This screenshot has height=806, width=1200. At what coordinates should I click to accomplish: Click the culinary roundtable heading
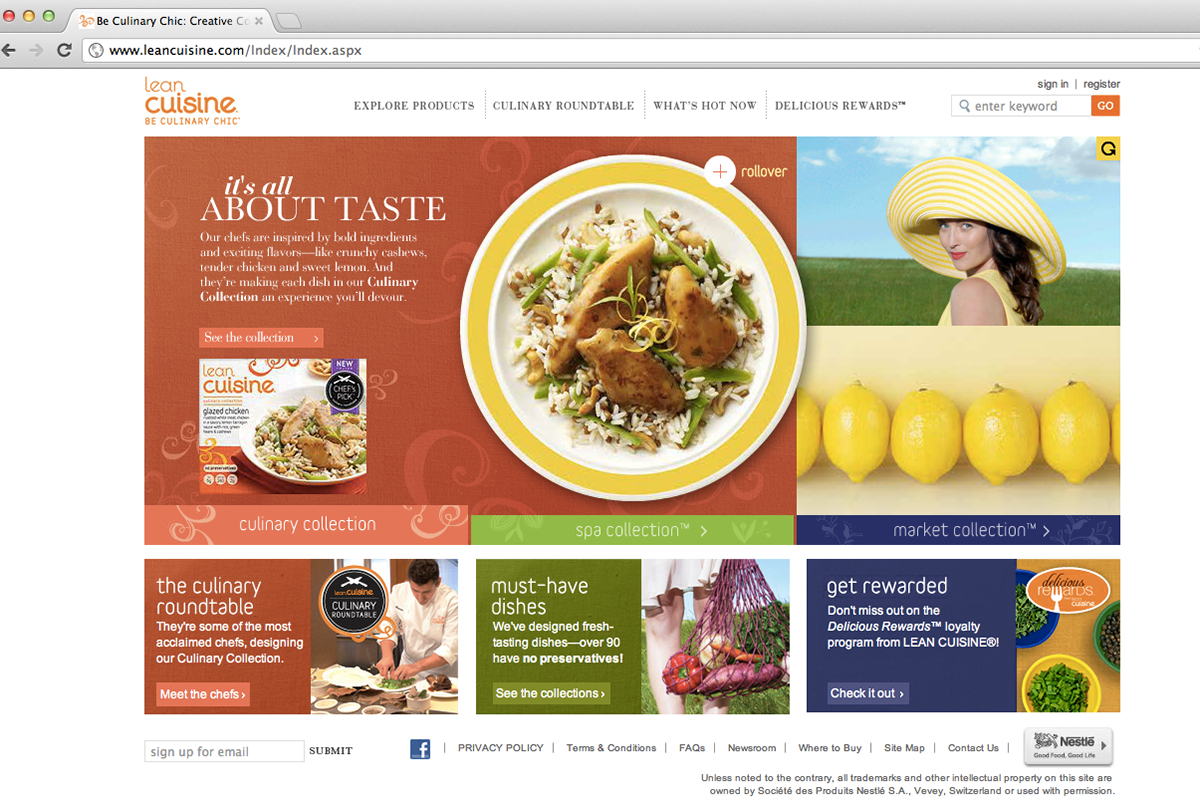(x=208, y=596)
